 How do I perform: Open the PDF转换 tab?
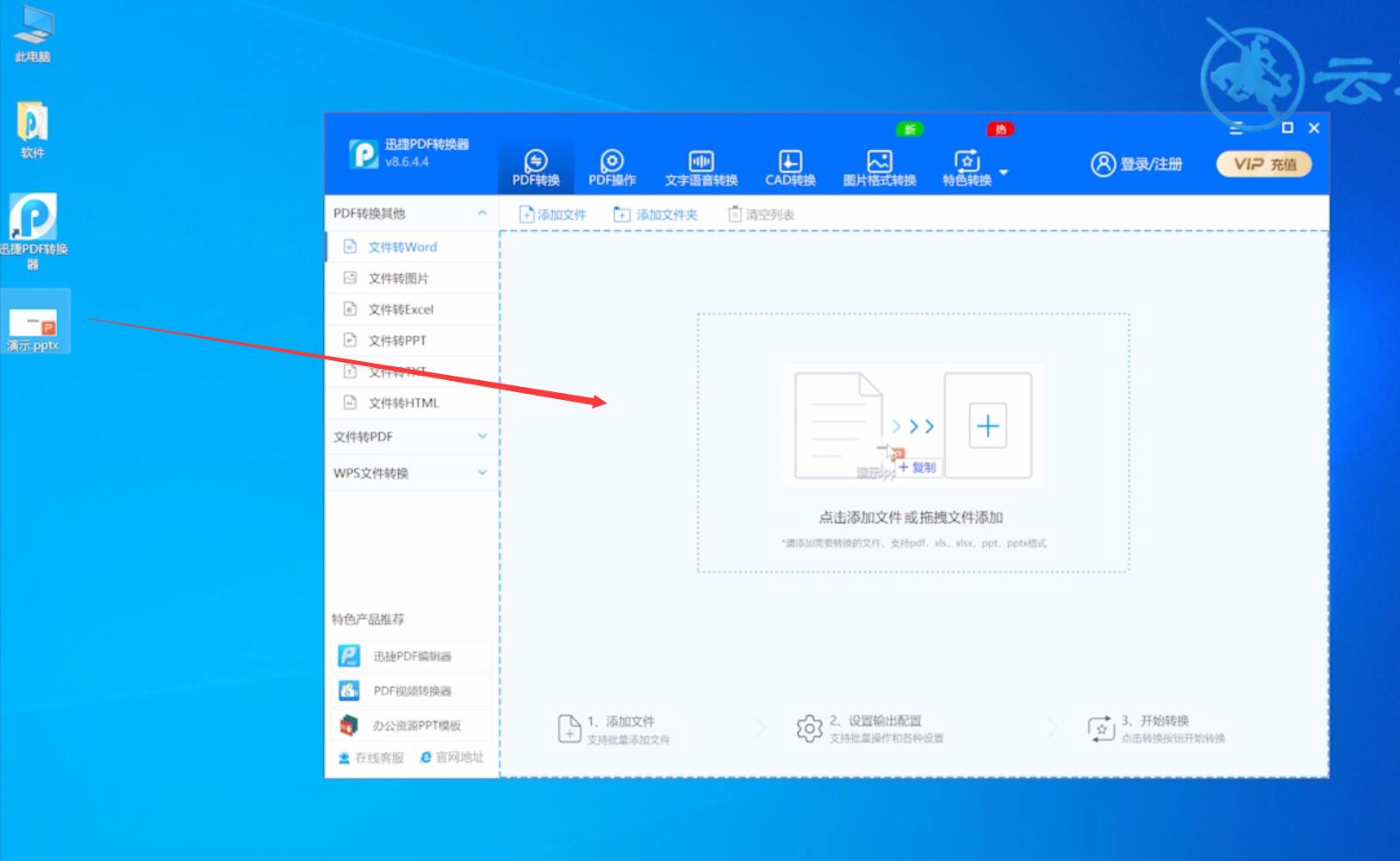coord(536,168)
